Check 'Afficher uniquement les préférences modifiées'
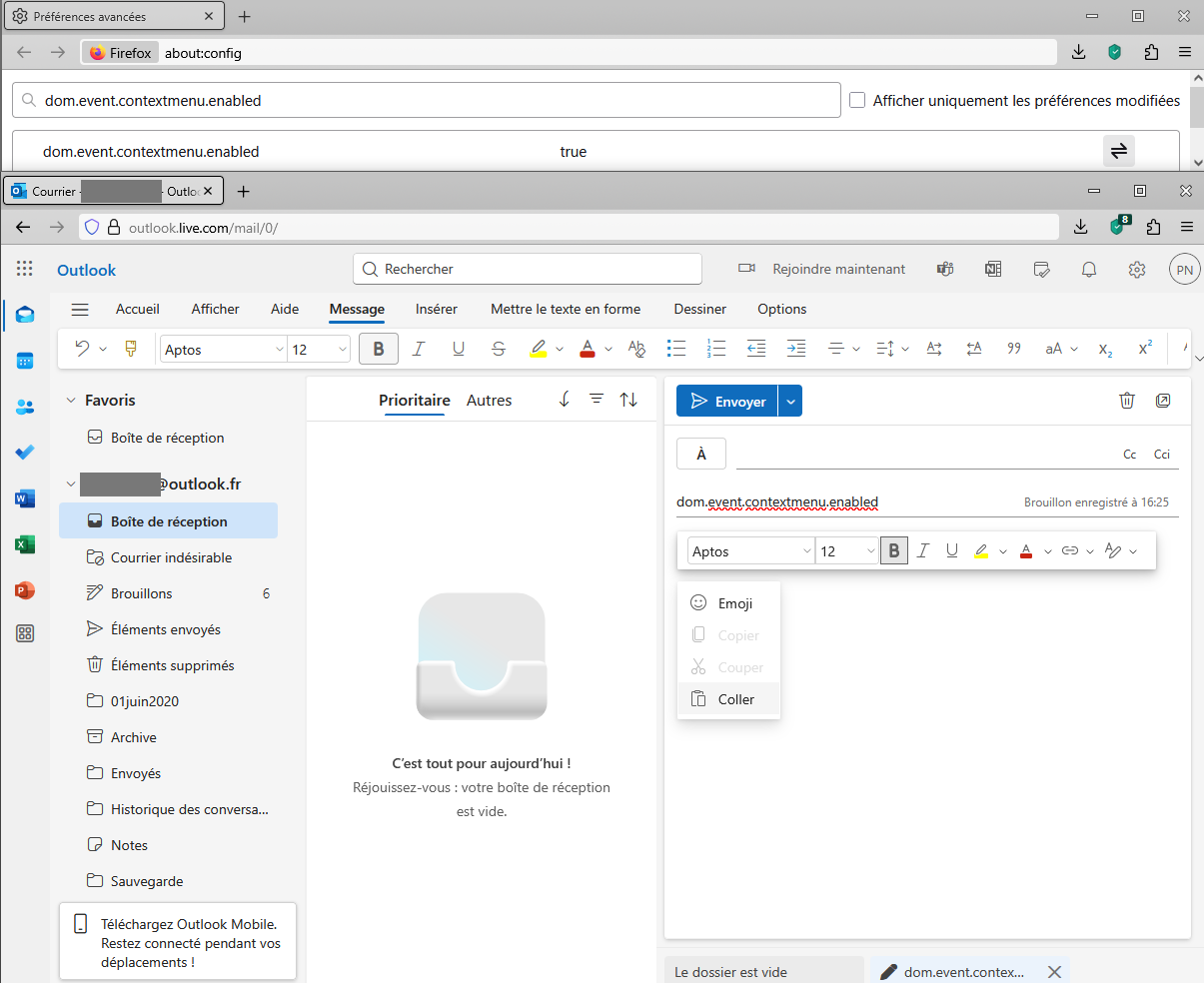 857,100
